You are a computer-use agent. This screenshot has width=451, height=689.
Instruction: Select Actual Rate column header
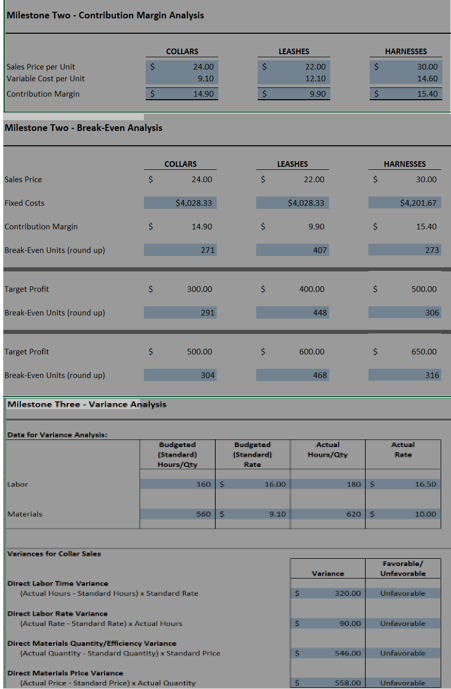[403, 454]
